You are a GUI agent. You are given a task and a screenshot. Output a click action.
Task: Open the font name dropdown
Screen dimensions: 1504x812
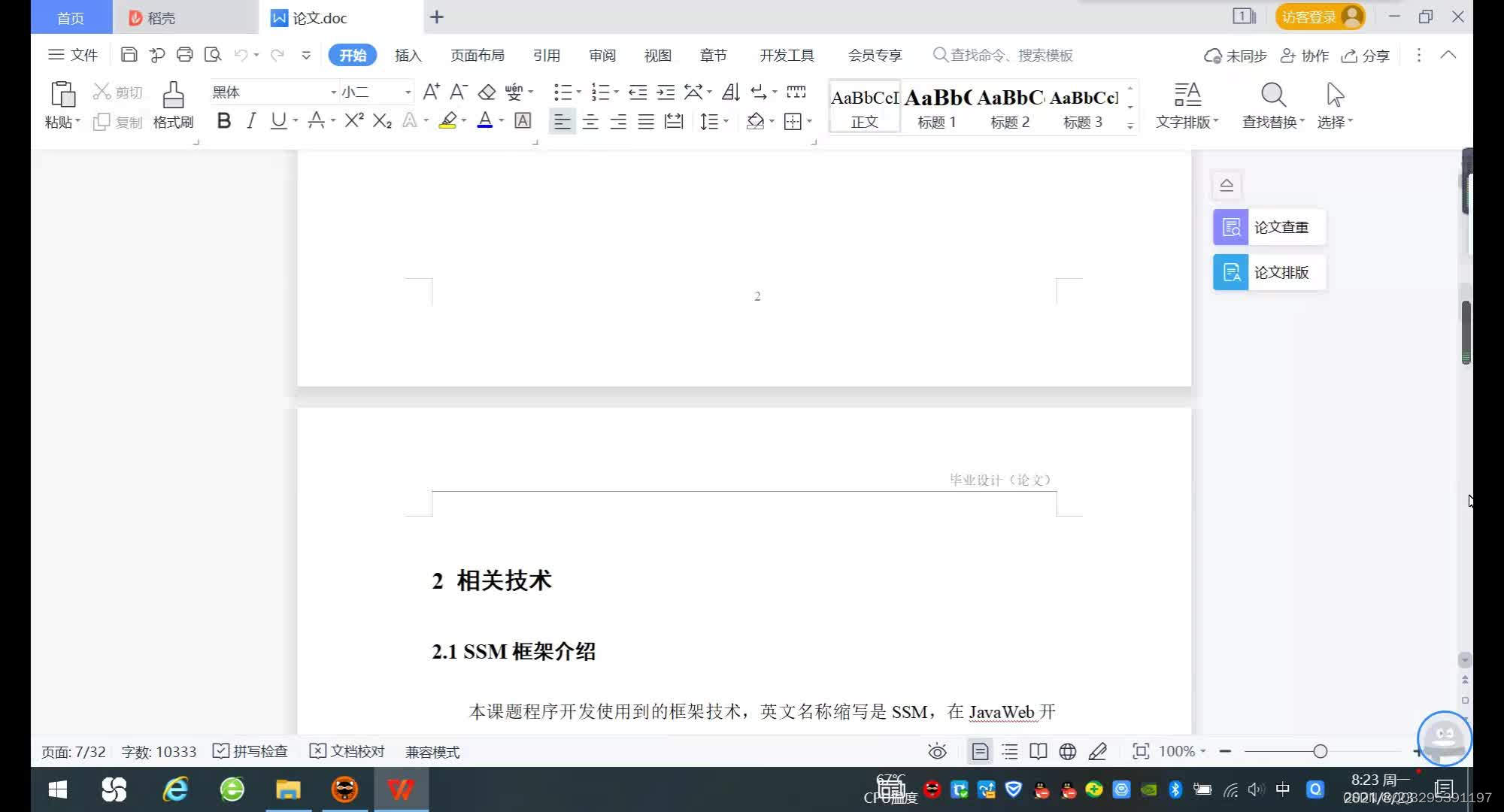333,92
